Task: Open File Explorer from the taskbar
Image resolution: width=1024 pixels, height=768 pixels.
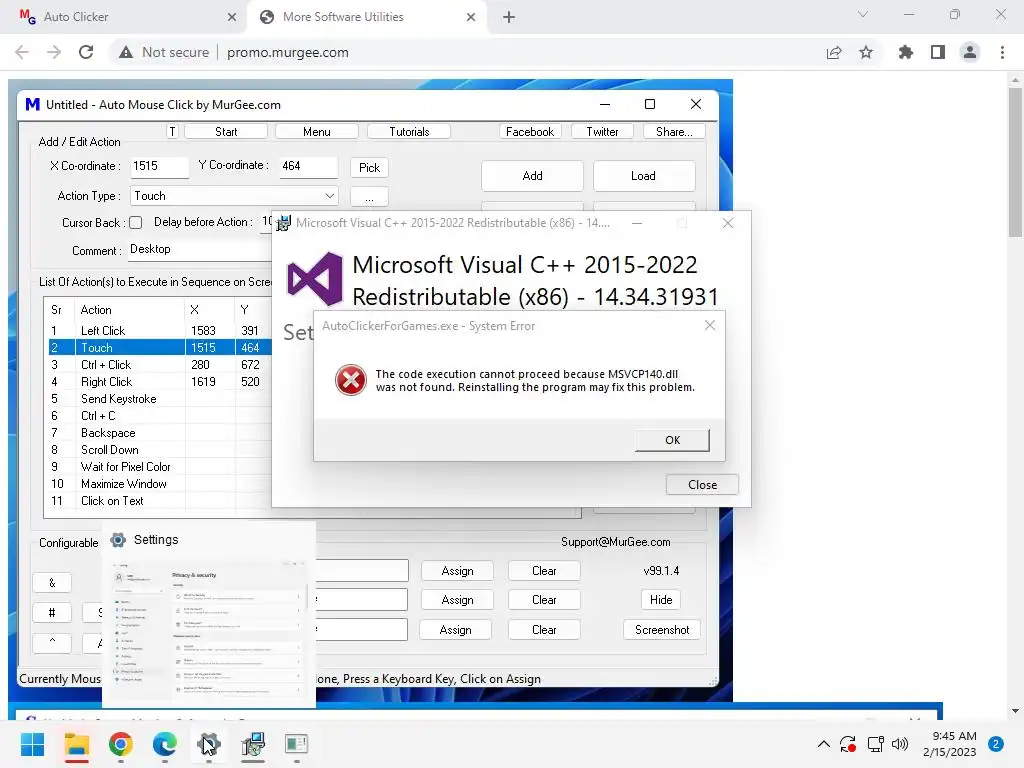Action: (76, 744)
